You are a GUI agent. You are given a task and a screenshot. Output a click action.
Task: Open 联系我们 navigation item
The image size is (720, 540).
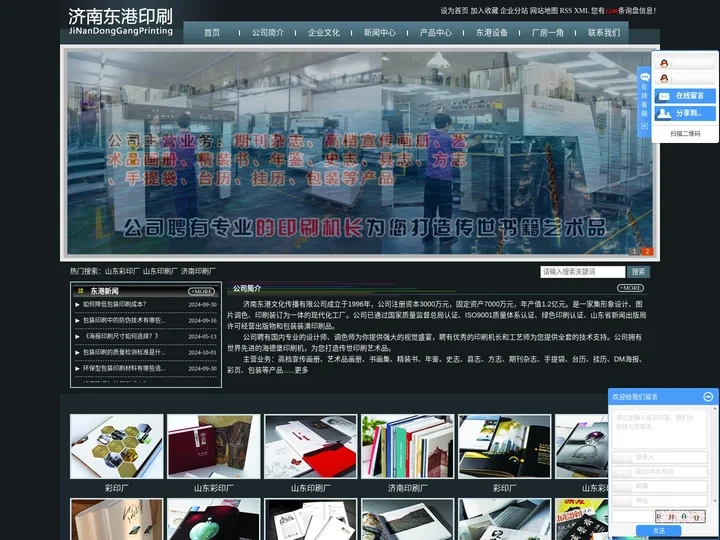tap(604, 33)
